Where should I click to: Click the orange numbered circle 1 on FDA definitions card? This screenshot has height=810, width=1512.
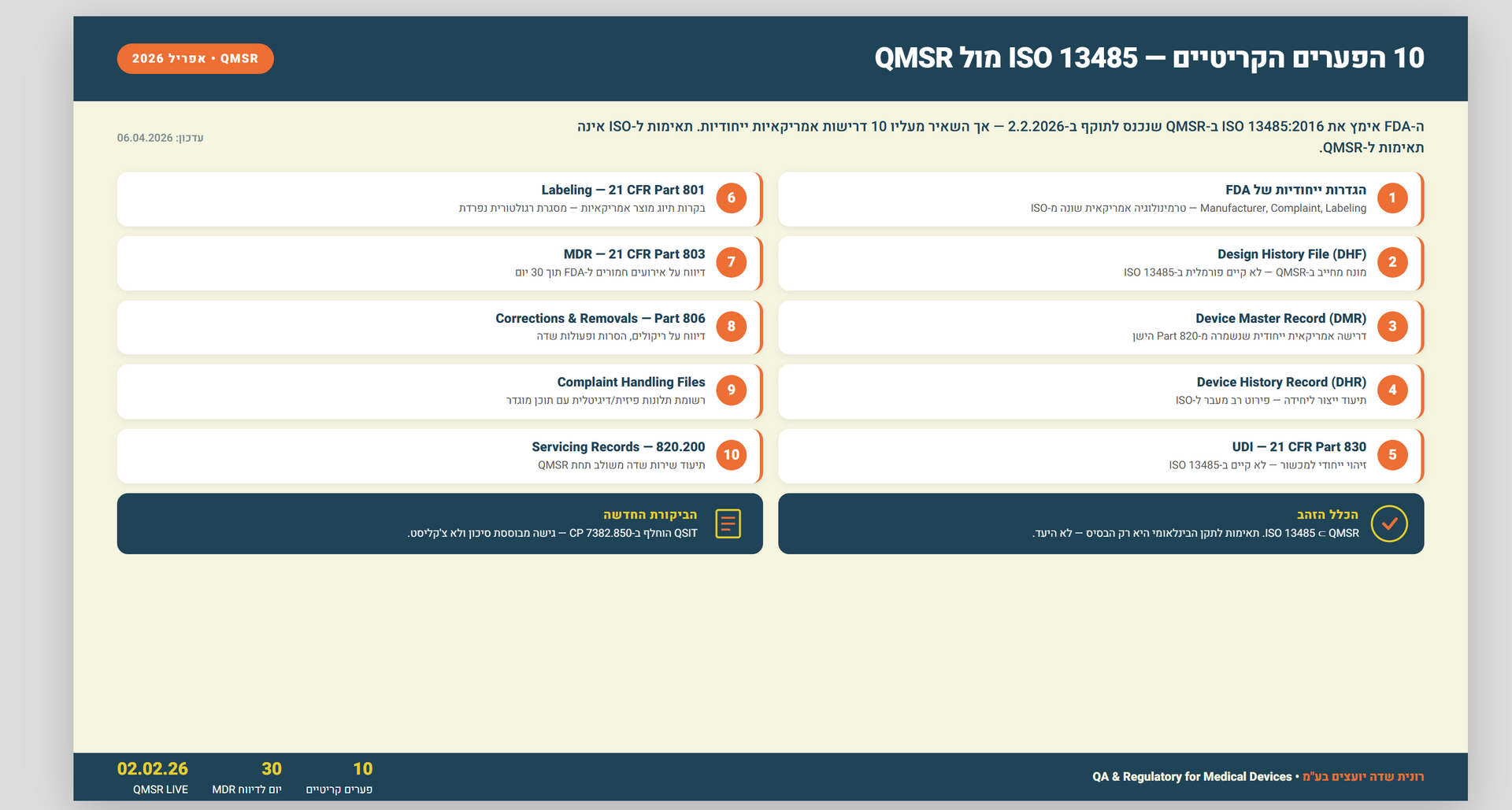coord(1392,198)
